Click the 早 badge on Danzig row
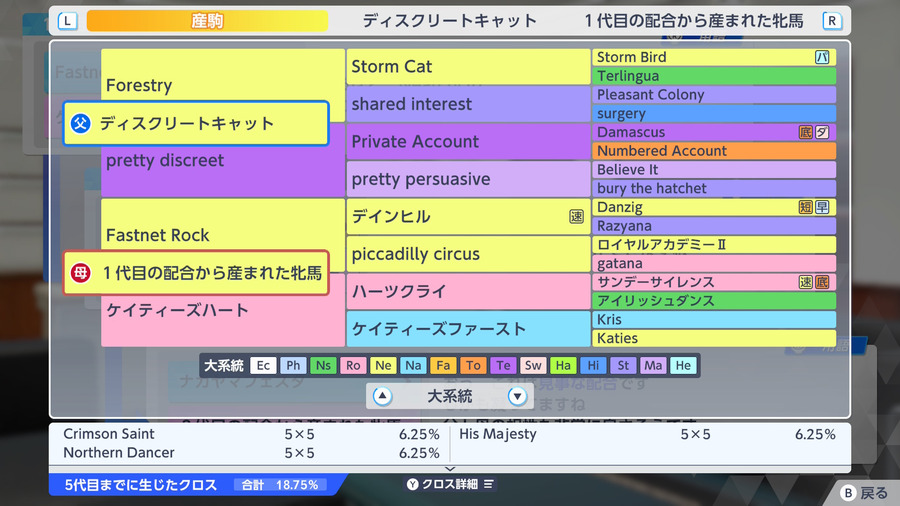900x506 pixels. click(x=822, y=207)
